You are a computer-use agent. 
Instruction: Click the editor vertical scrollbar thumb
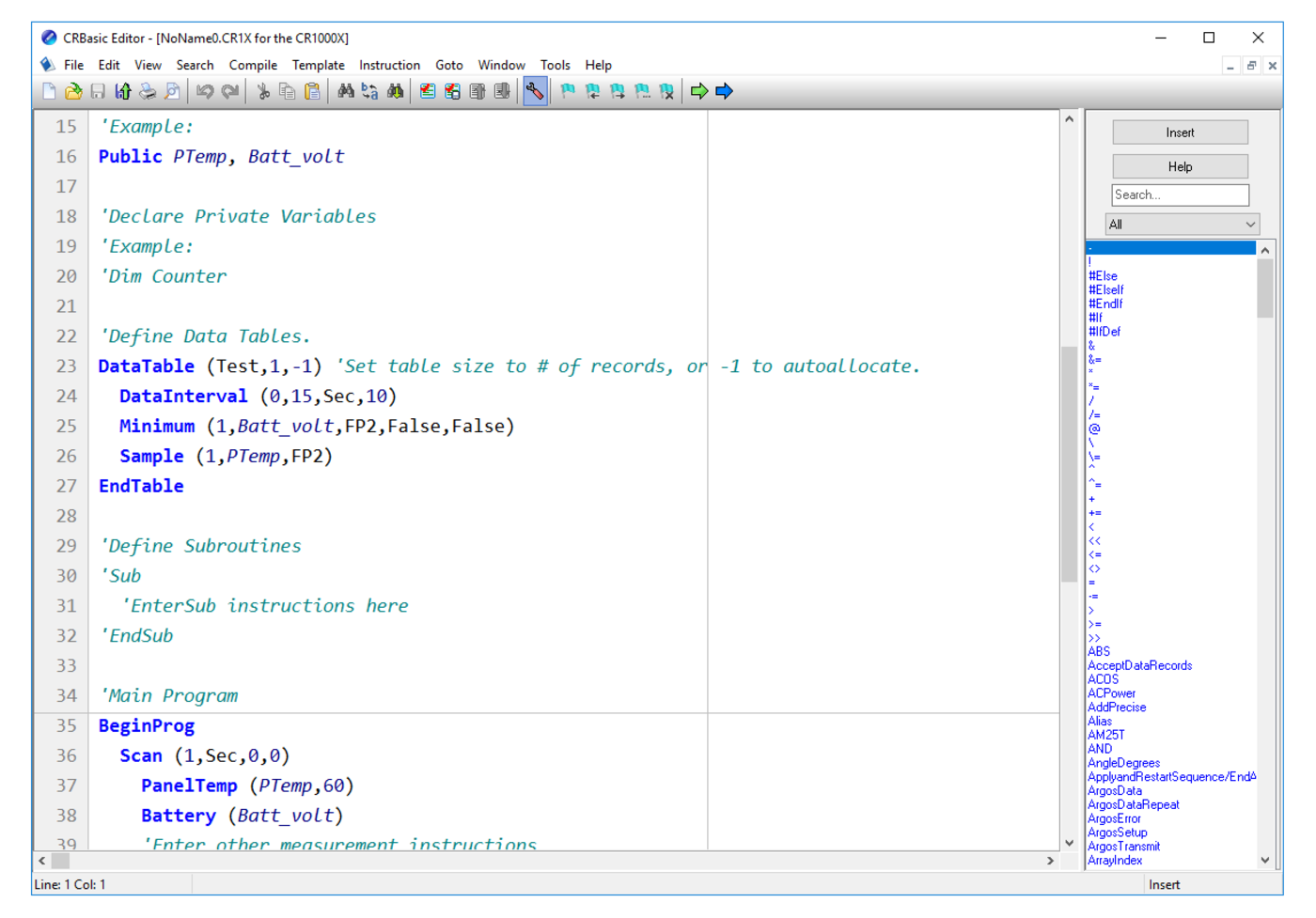(x=1069, y=464)
